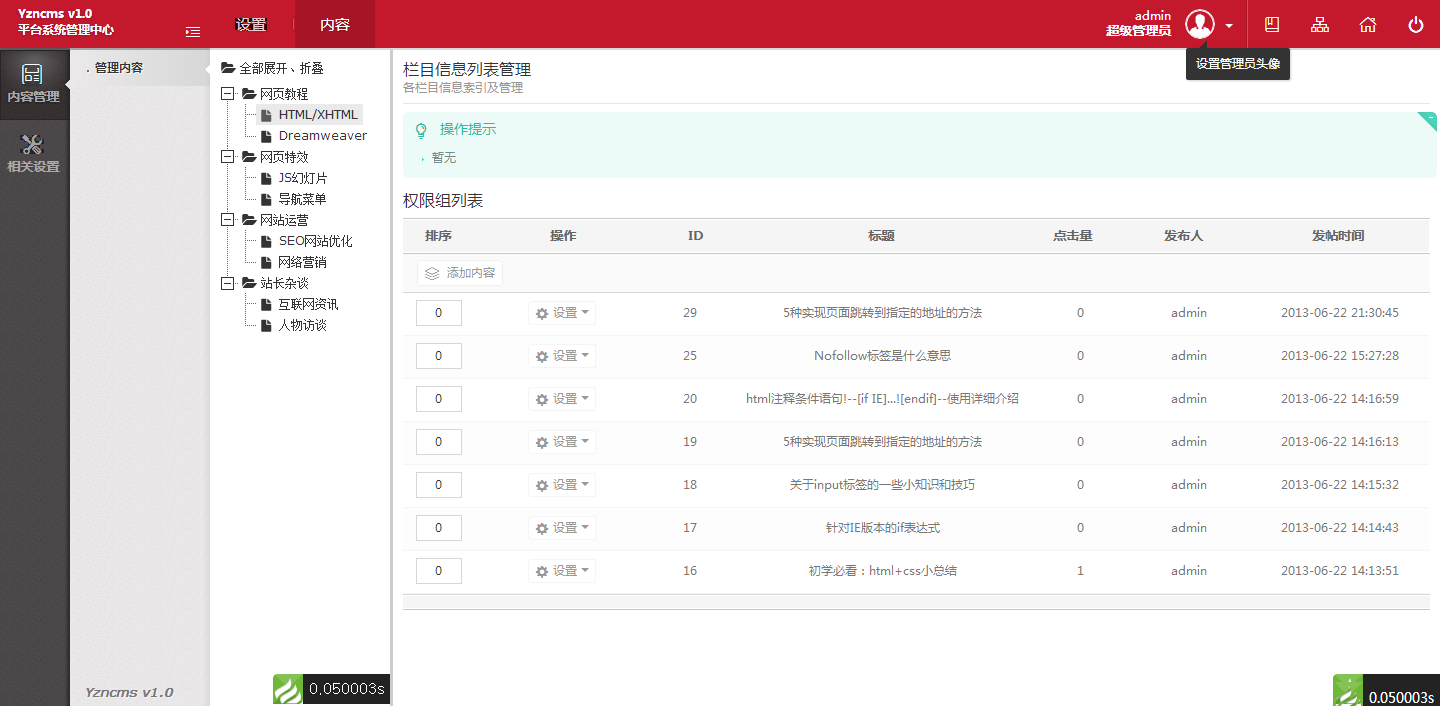Click the 添加内容 button
Screen dimensions: 1440x706
(x=460, y=273)
